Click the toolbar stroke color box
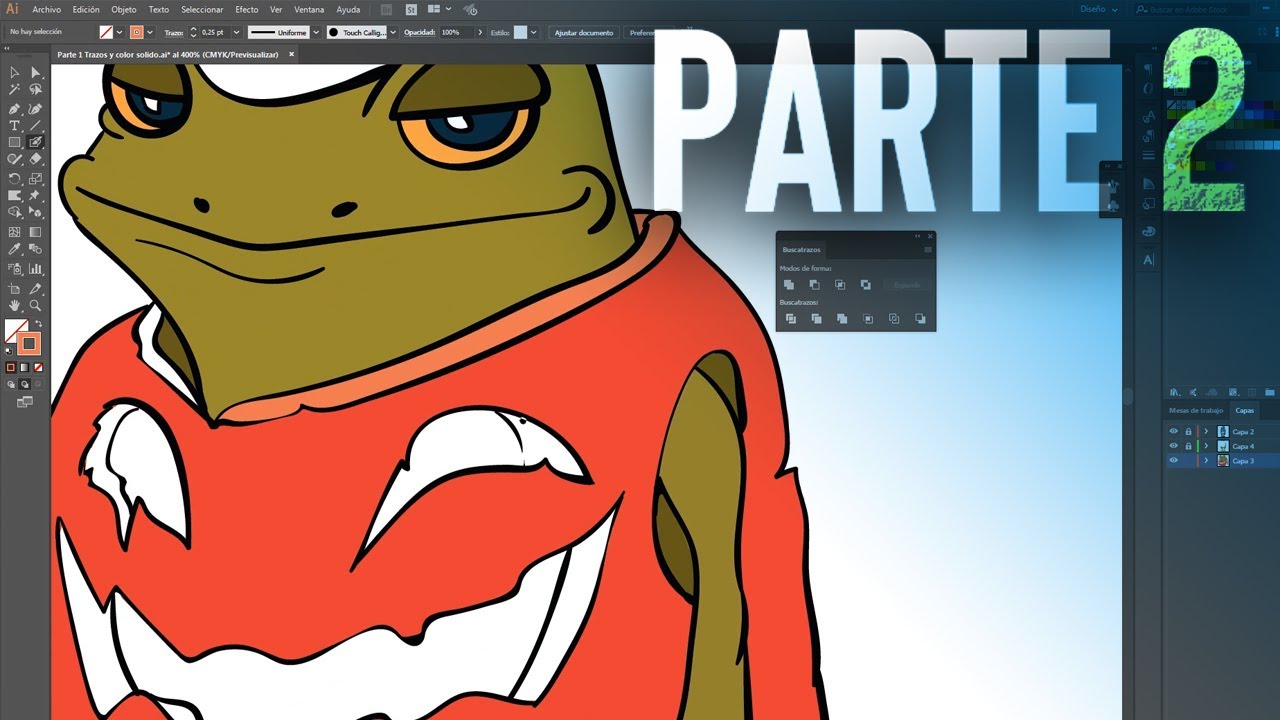 pos(29,344)
